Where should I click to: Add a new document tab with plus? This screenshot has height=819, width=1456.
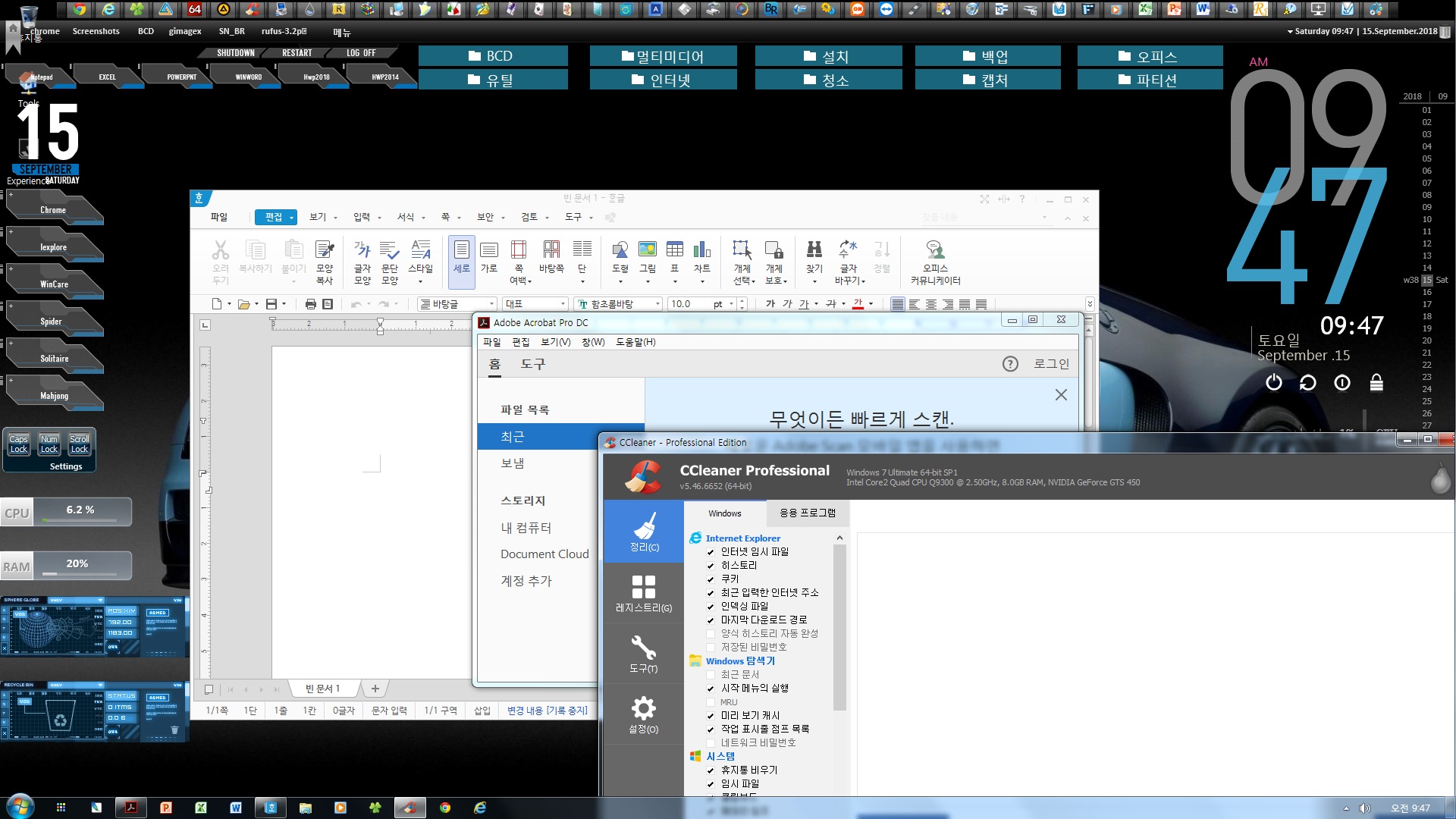click(375, 689)
